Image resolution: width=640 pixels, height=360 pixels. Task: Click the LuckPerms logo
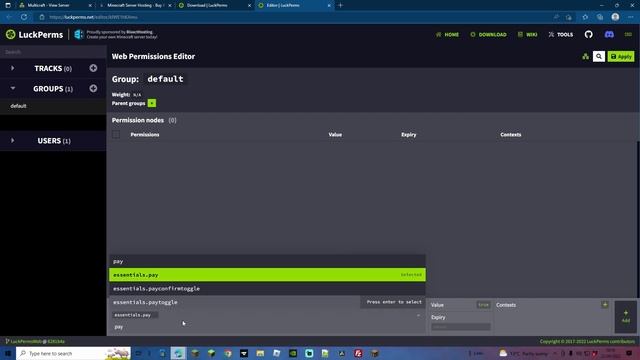pos(35,35)
